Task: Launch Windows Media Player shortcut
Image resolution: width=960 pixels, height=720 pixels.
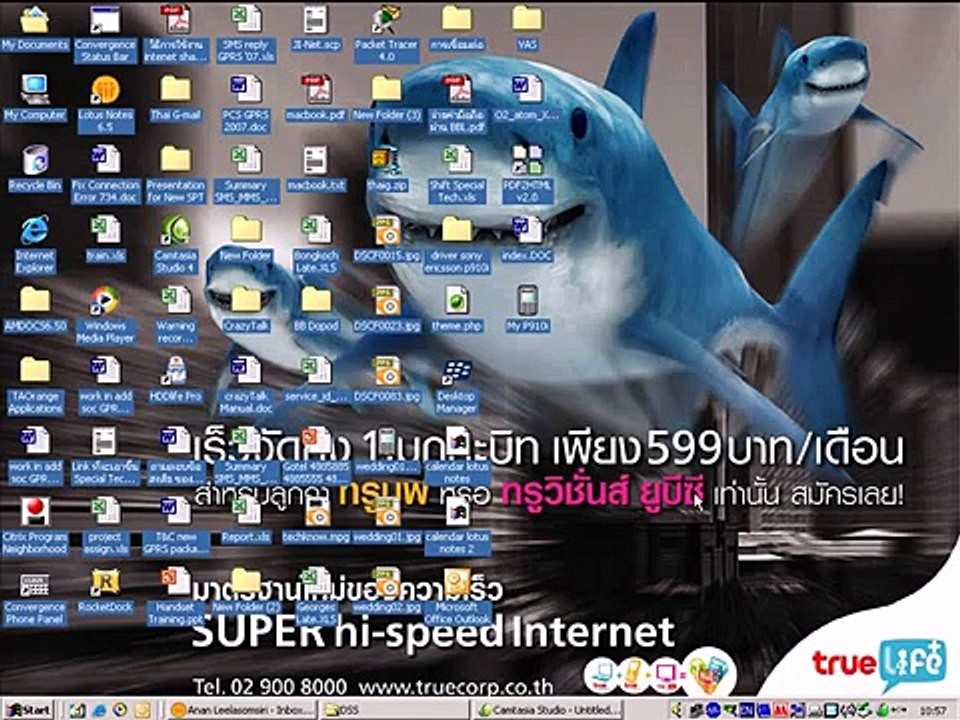Action: point(105,315)
